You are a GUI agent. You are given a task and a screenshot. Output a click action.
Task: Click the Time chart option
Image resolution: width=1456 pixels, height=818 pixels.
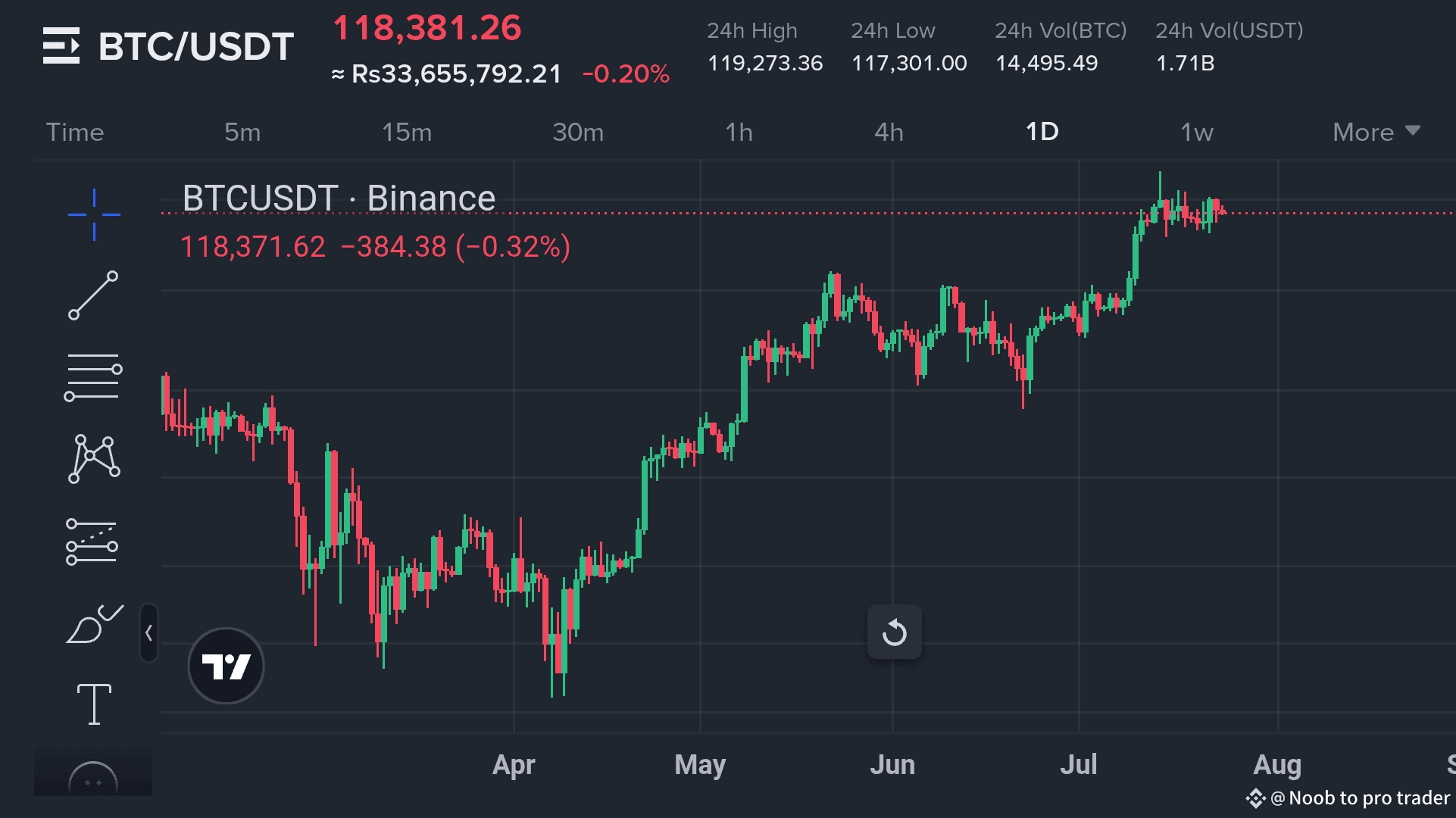point(75,132)
